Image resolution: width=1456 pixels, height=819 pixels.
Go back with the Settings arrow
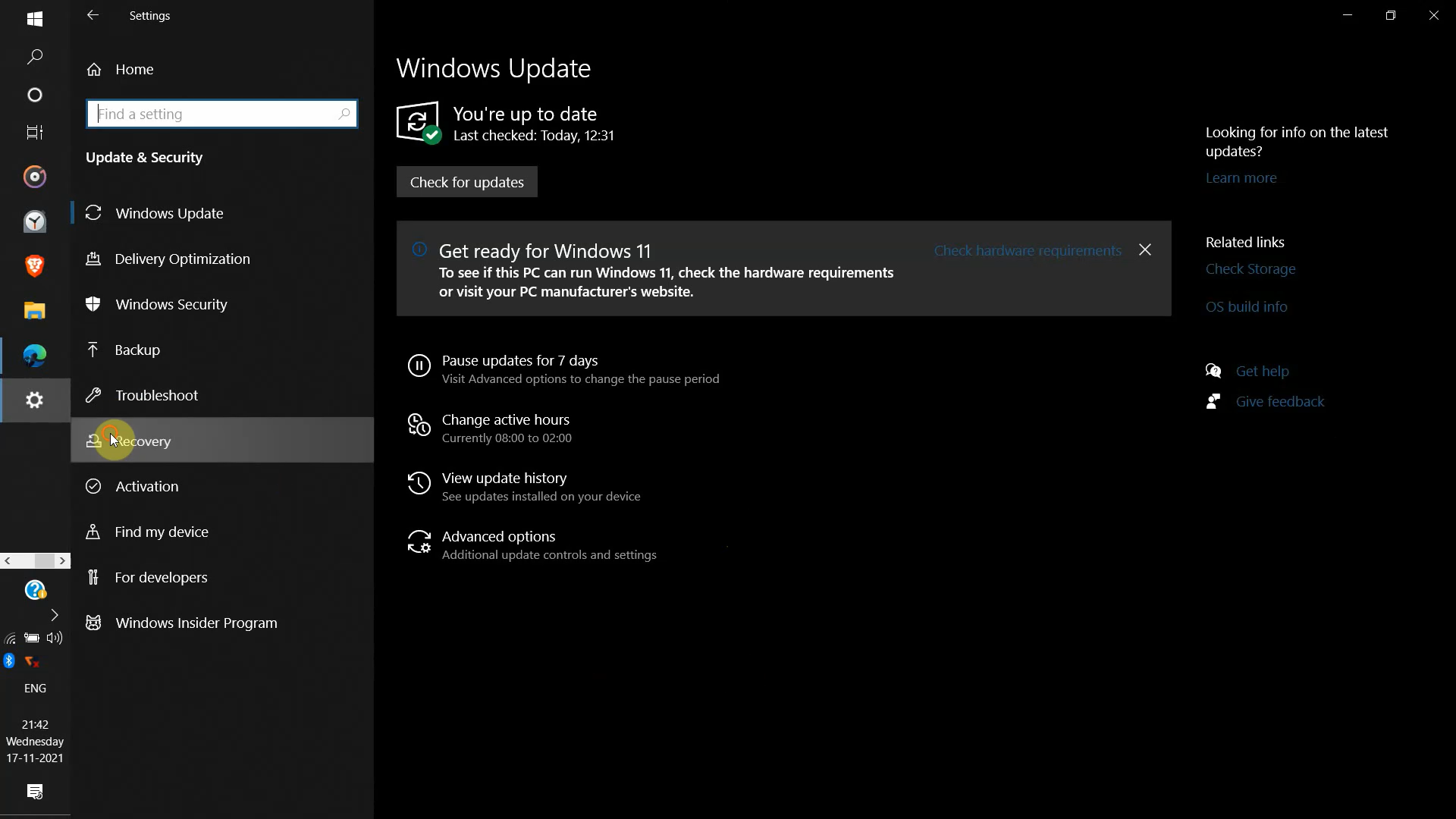click(x=93, y=15)
